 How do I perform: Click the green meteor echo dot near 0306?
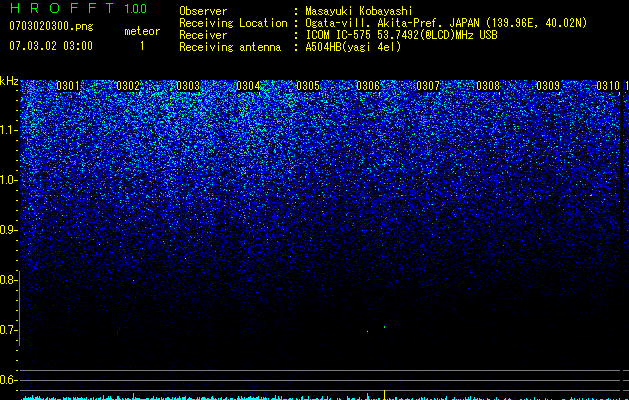tap(384, 327)
